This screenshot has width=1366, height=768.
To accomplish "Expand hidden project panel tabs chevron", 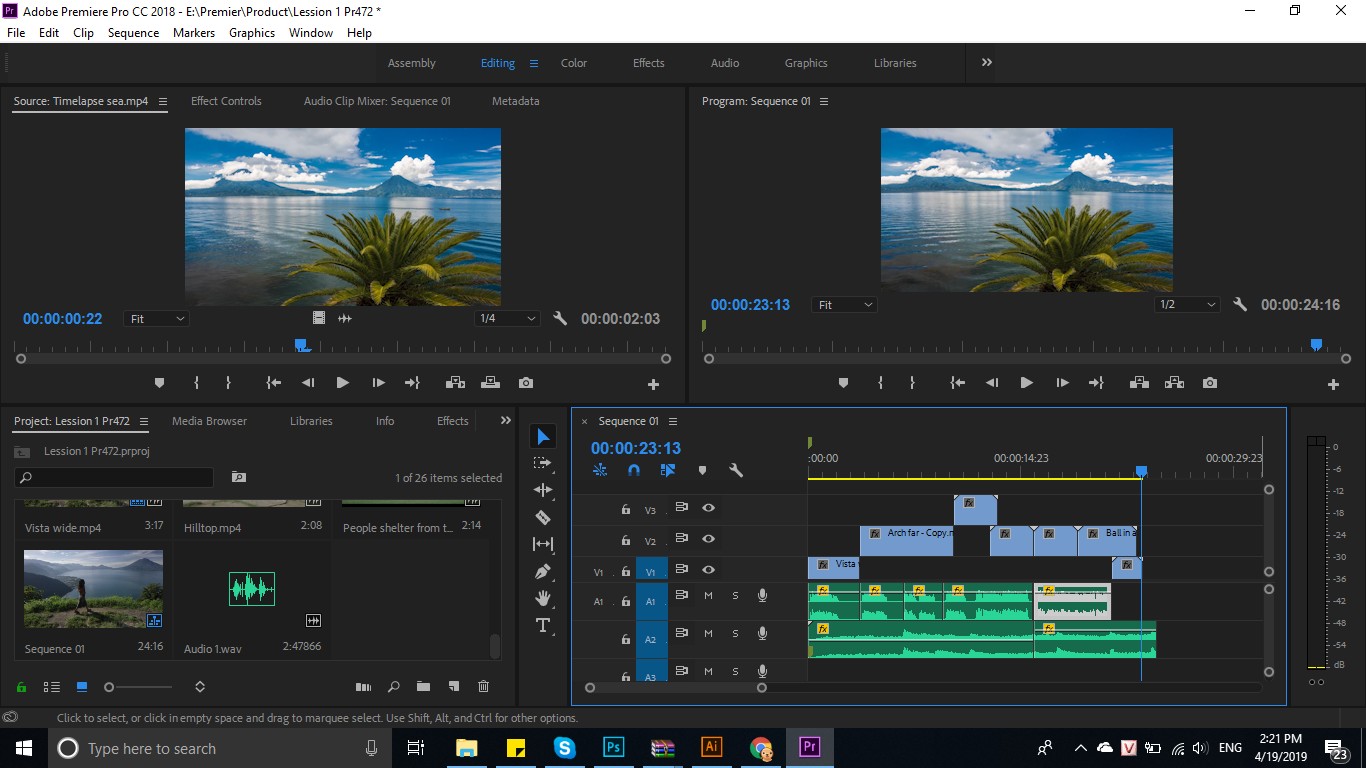I will 506,421.
